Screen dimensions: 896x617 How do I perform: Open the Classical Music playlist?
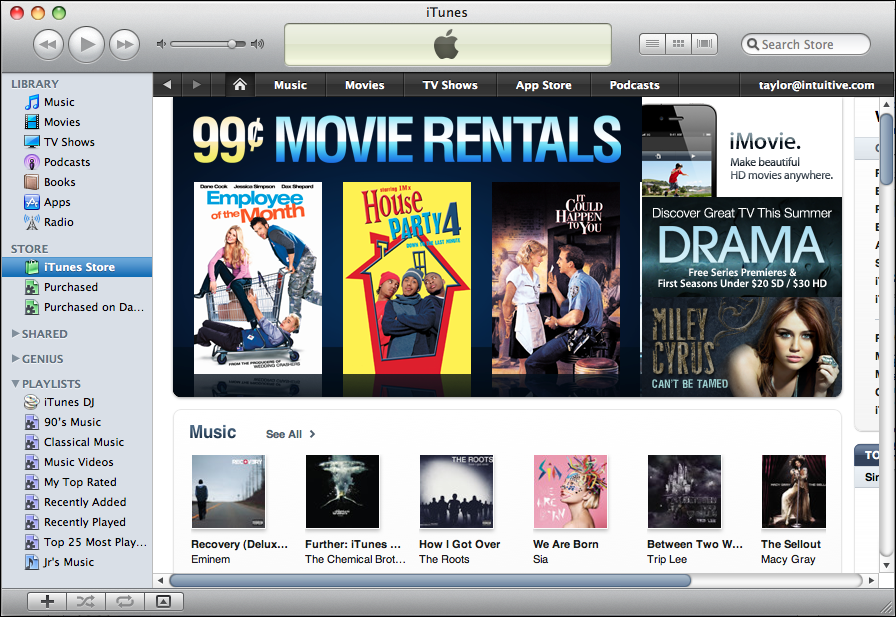77,442
